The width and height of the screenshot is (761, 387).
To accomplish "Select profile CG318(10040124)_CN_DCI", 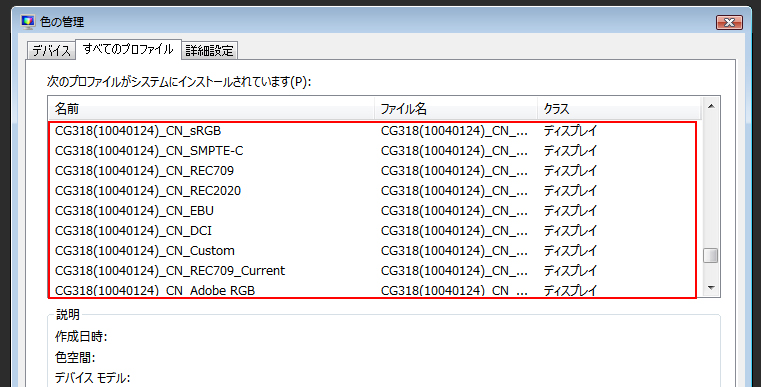I will 374,231.
